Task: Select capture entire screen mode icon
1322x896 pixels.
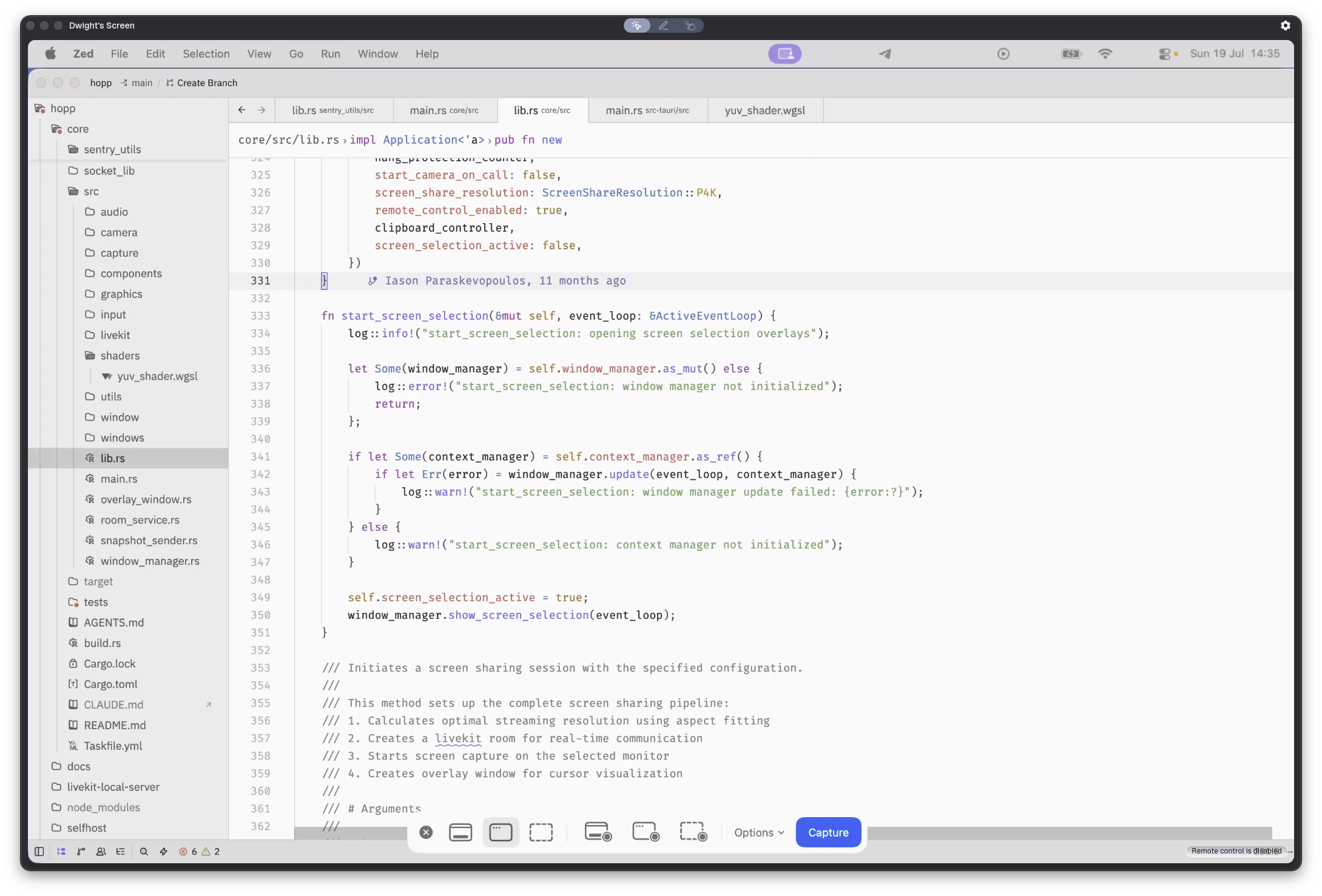Action: tap(460, 832)
